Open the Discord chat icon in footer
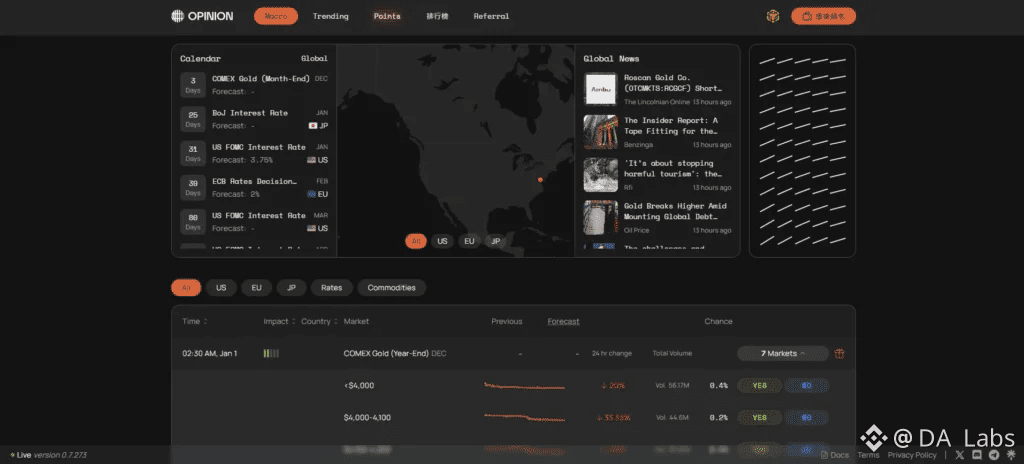 coord(977,455)
